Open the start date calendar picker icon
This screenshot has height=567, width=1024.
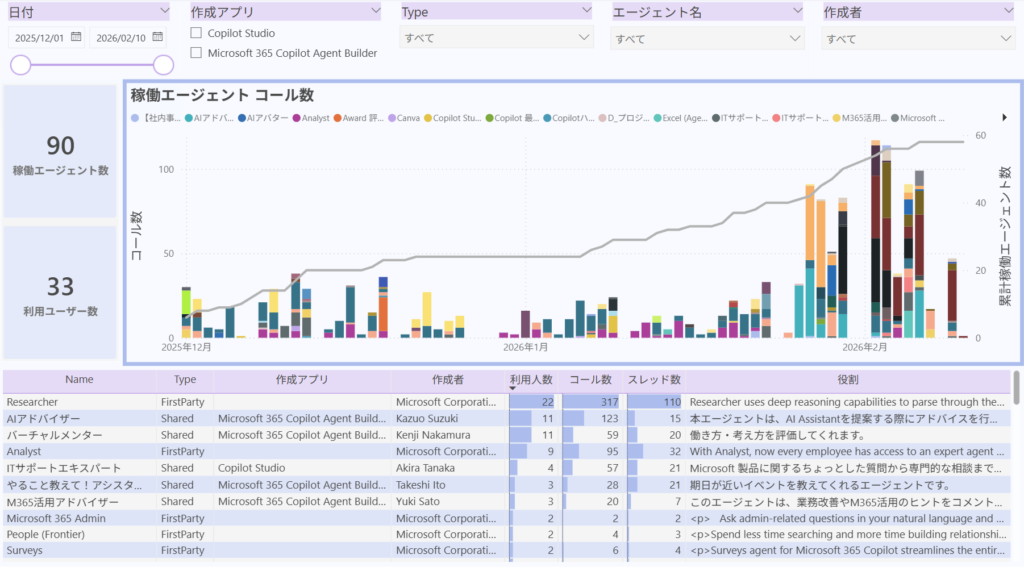click(x=76, y=38)
